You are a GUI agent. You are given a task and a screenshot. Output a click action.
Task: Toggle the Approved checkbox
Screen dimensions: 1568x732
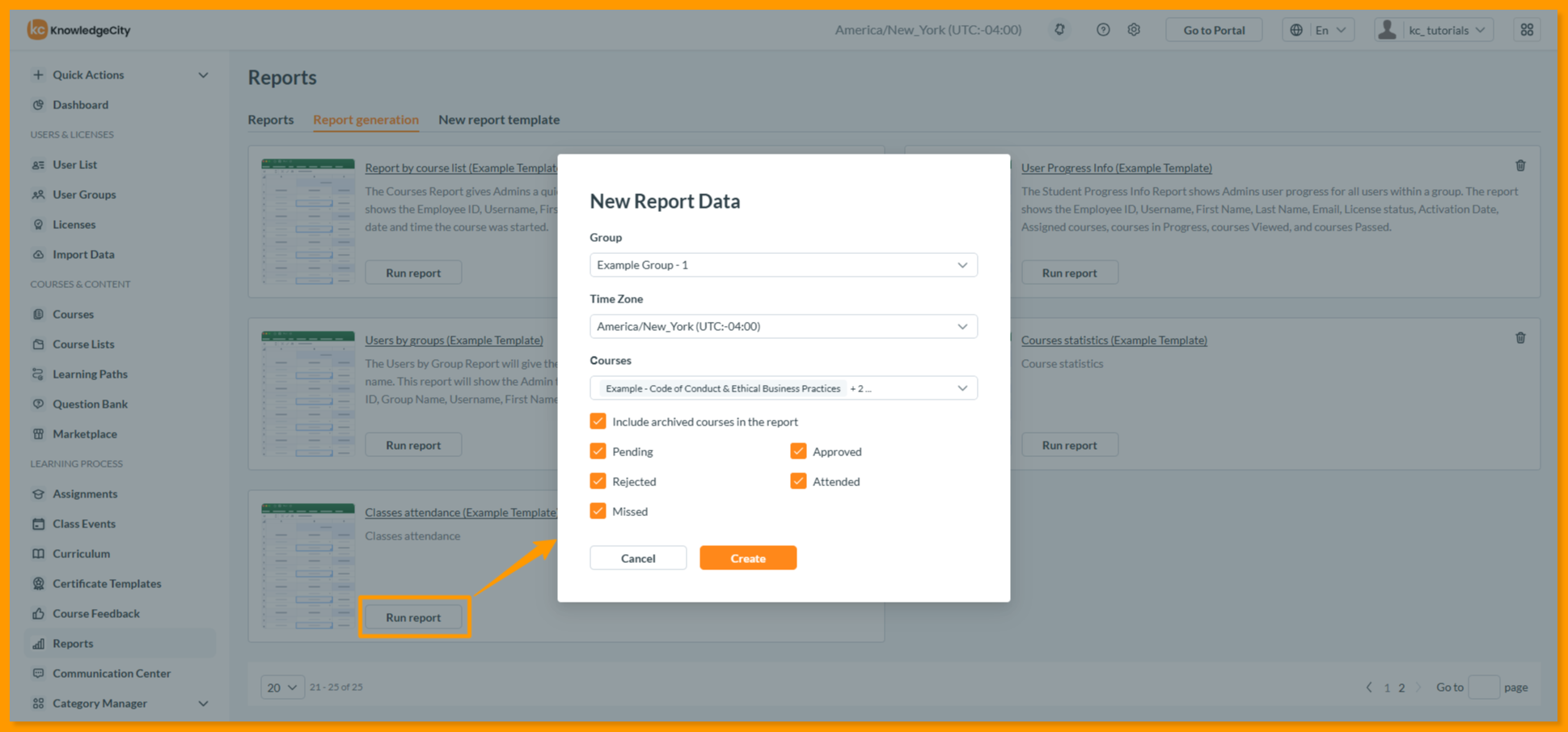798,451
